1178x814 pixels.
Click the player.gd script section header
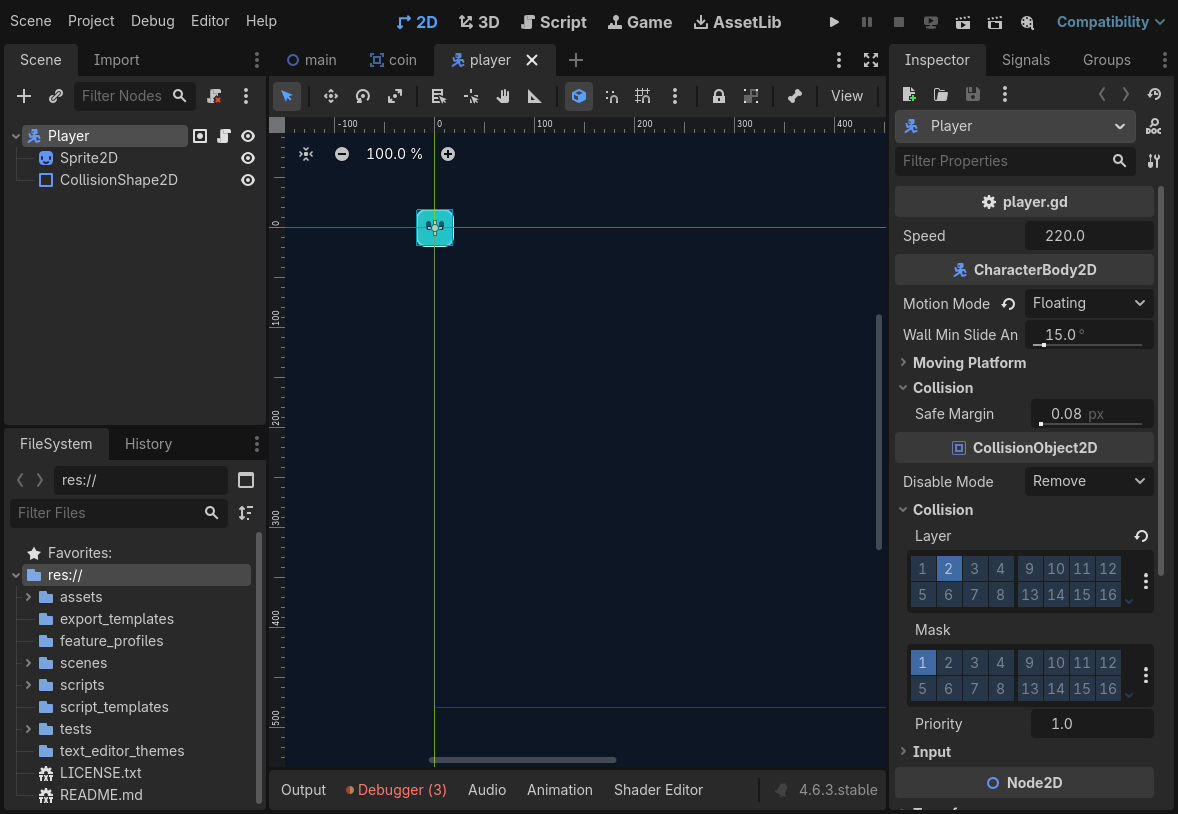1025,202
